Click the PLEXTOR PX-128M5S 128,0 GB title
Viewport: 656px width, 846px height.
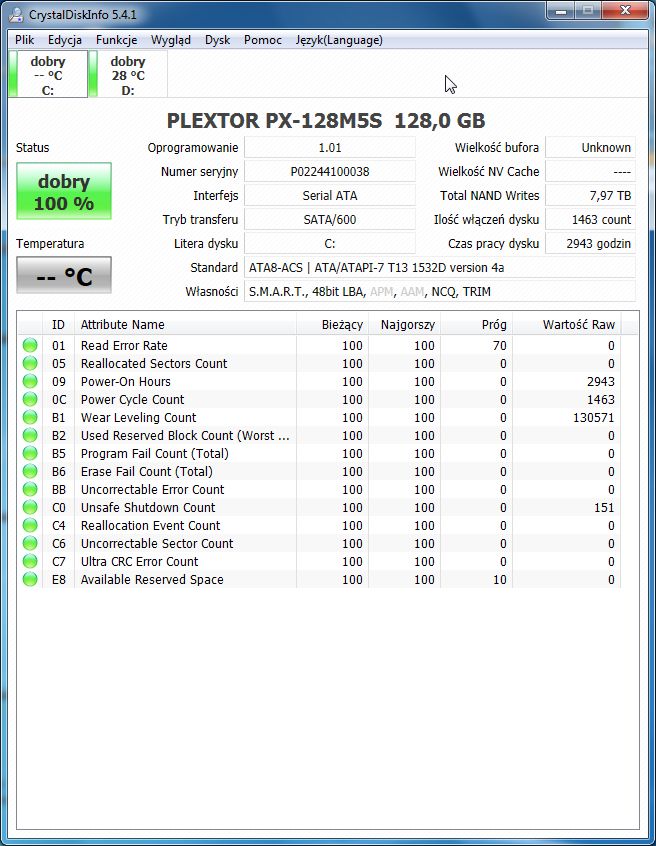[326, 120]
